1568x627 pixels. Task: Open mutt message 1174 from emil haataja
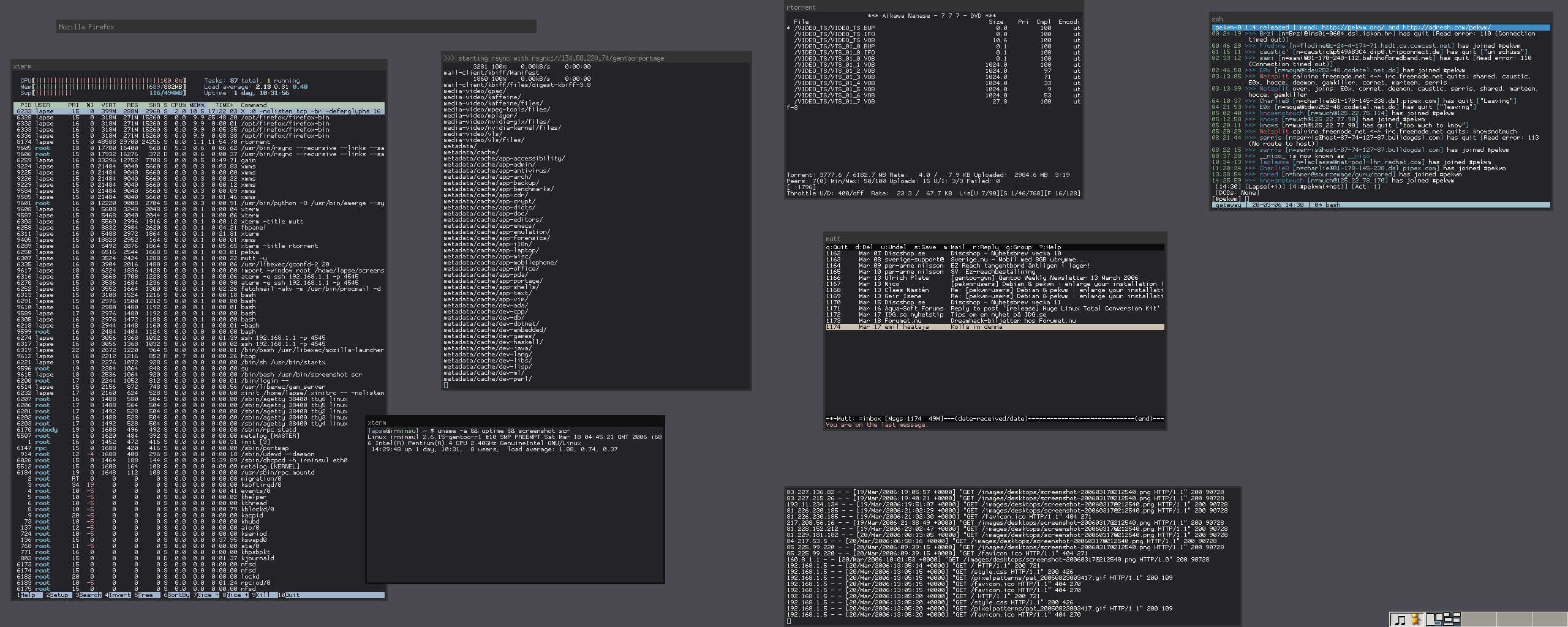(995, 326)
